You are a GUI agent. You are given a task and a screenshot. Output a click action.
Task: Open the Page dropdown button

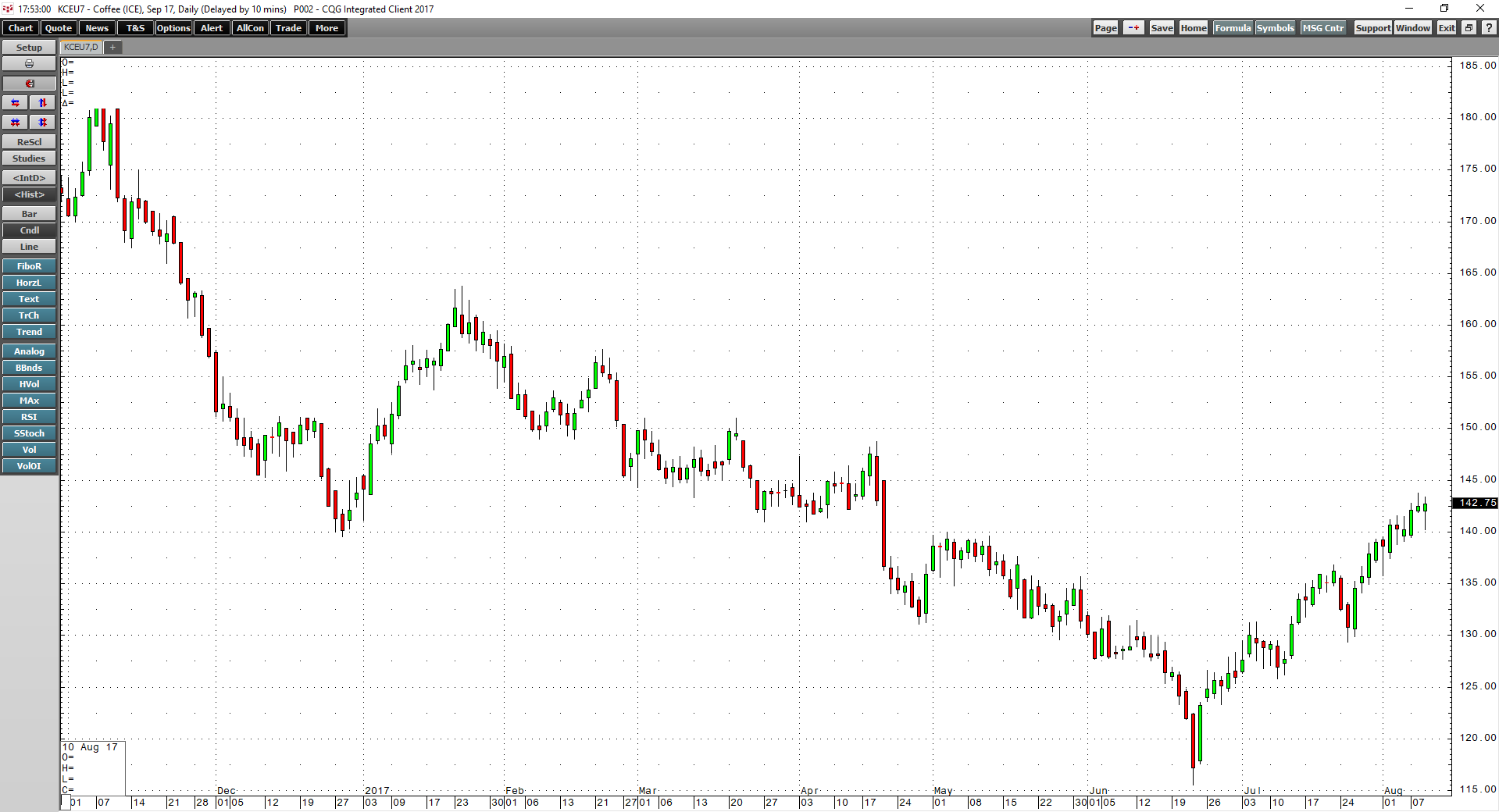point(1105,28)
